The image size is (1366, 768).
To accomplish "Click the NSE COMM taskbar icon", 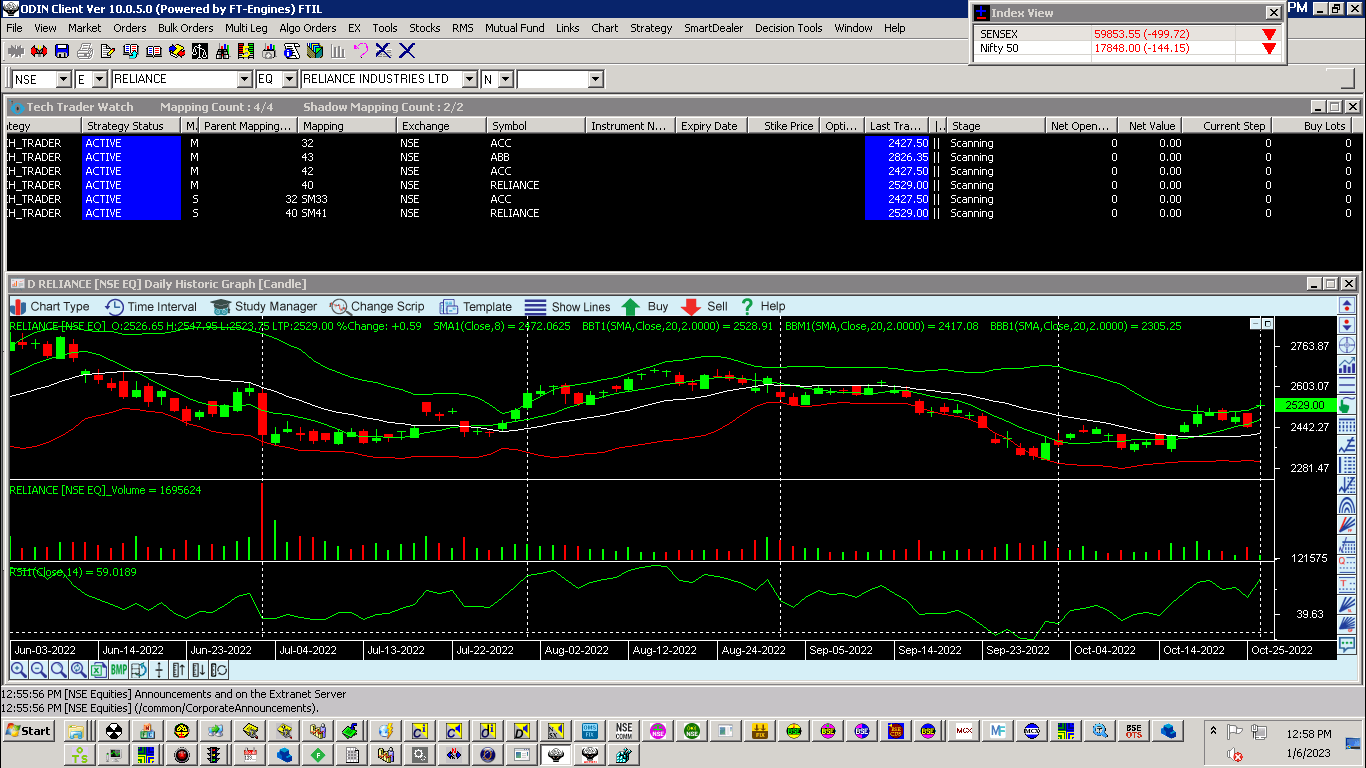I will pos(624,731).
